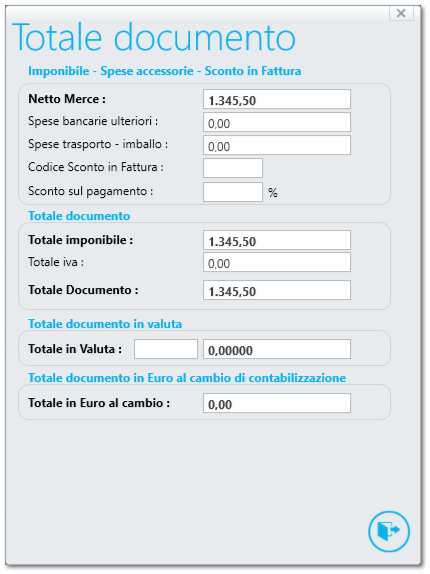Click into Codice Sconto in Fattura box

tap(233, 168)
